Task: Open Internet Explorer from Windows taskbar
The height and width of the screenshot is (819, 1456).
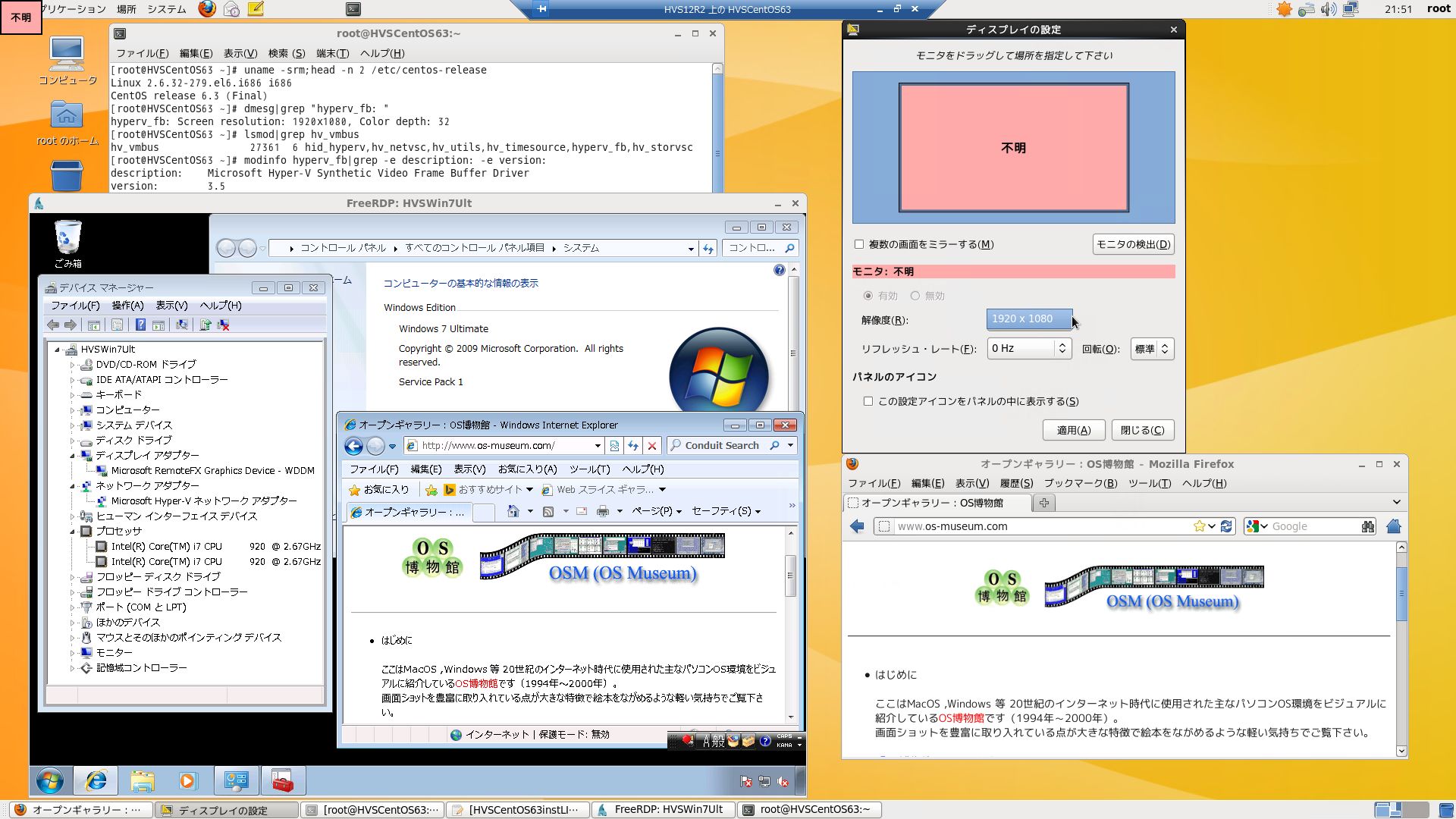Action: click(x=96, y=780)
